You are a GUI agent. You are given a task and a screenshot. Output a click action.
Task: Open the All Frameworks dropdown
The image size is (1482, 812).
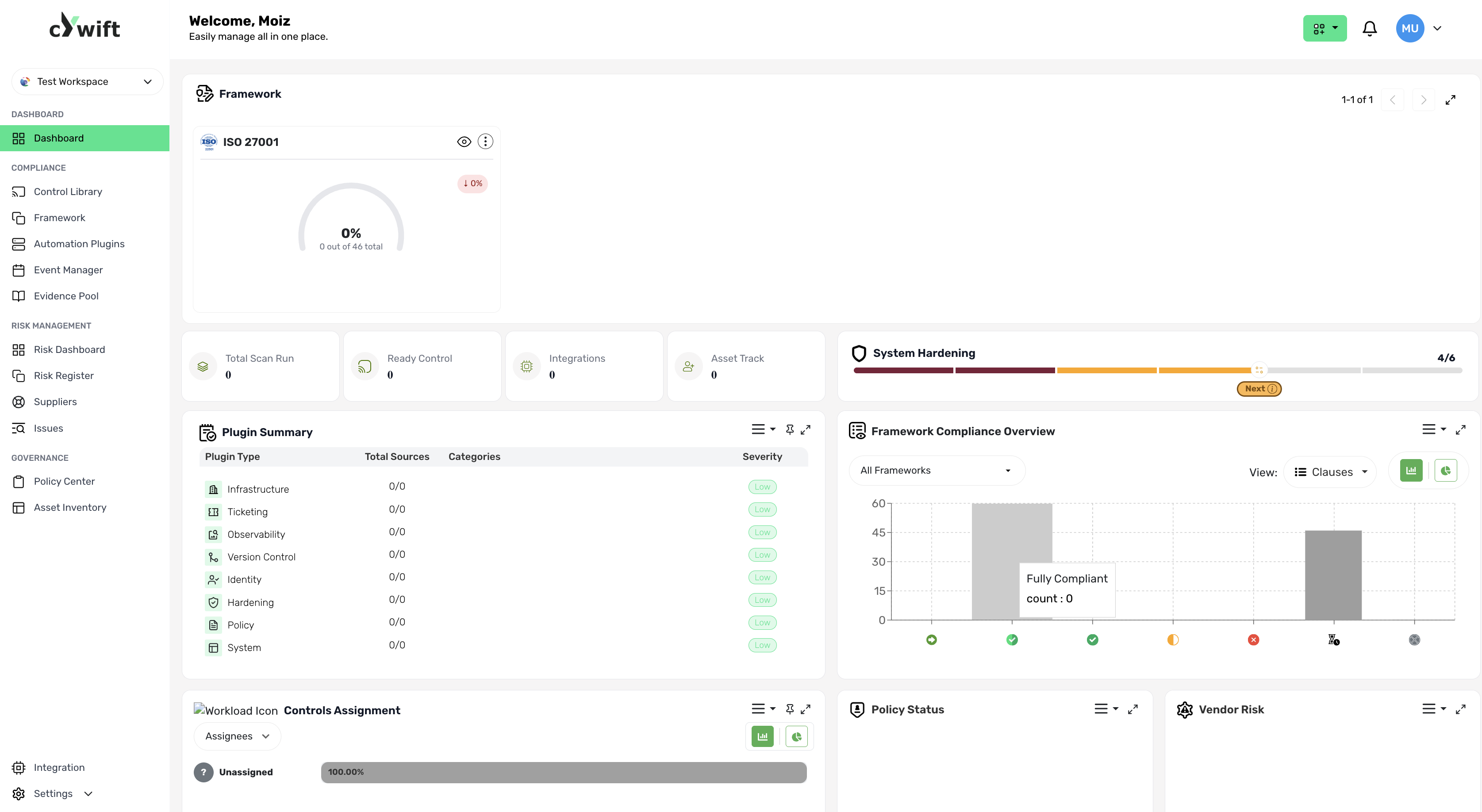936,471
